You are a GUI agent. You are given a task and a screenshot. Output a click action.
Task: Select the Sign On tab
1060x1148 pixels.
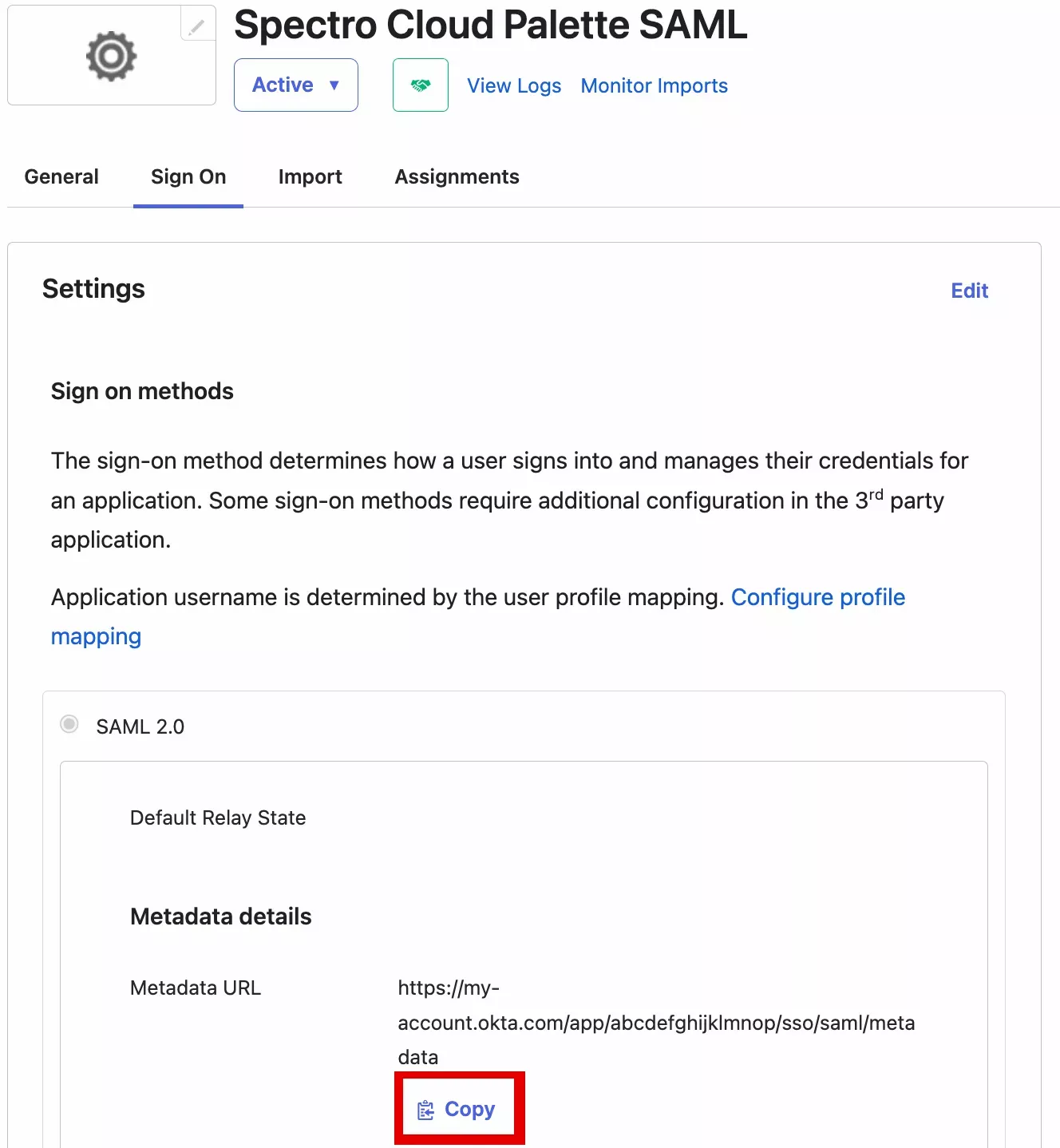188,176
